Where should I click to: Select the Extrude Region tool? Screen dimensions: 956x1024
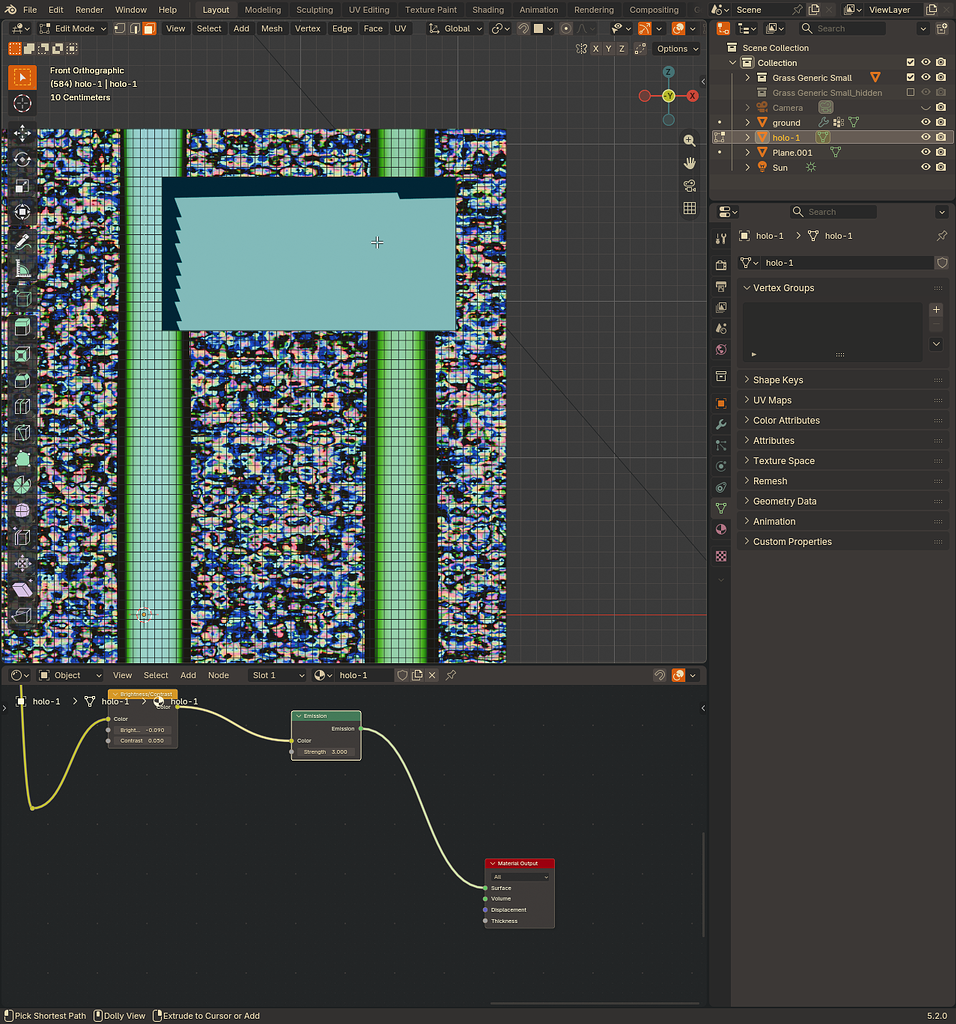[22, 327]
